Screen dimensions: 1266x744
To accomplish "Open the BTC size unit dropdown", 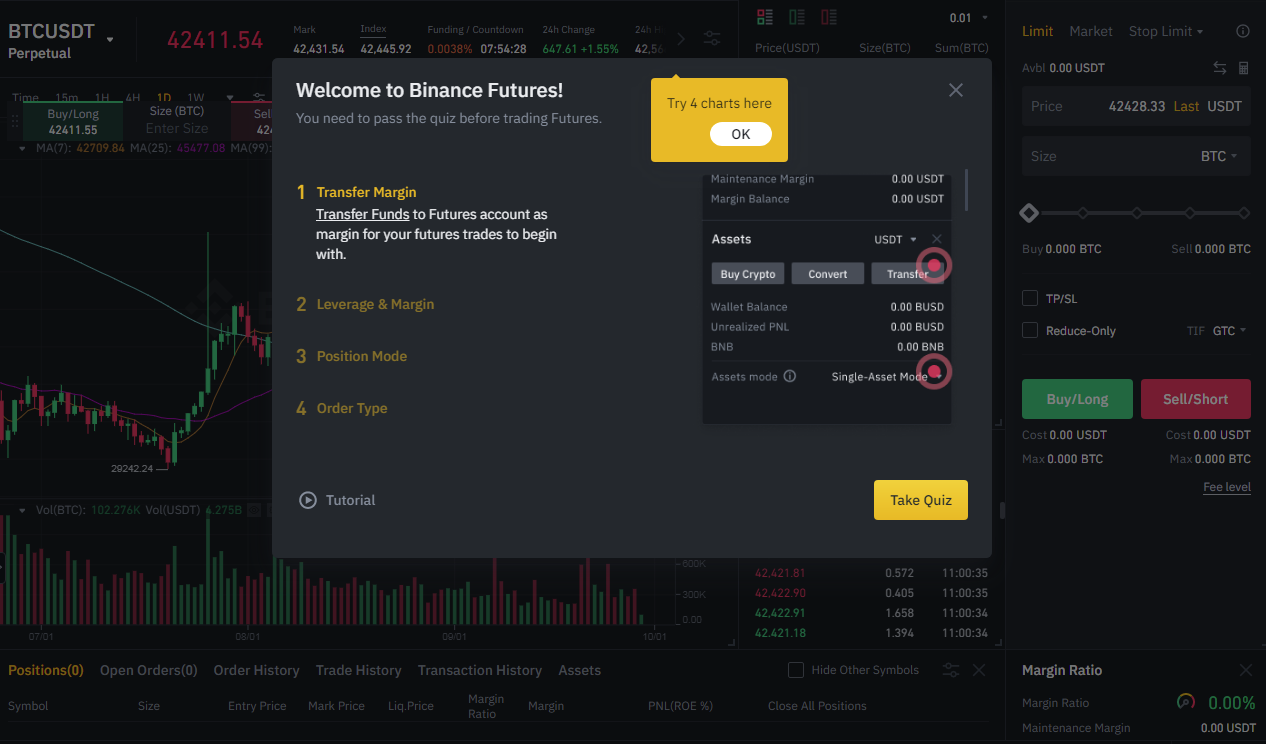I will pos(1219,156).
